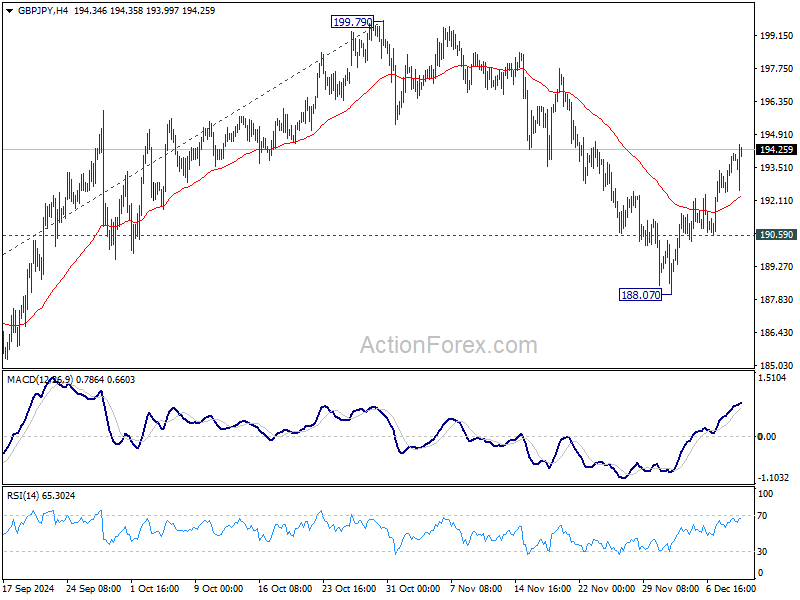Image resolution: width=800 pixels, height=600 pixels.
Task: Select the 188.070 low price label
Action: (x=640, y=295)
